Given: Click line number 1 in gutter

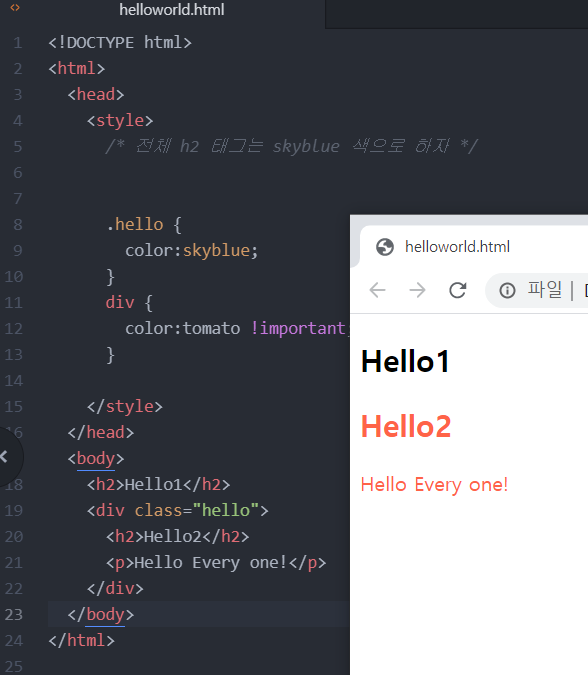Looking at the screenshot, I should pos(18,43).
